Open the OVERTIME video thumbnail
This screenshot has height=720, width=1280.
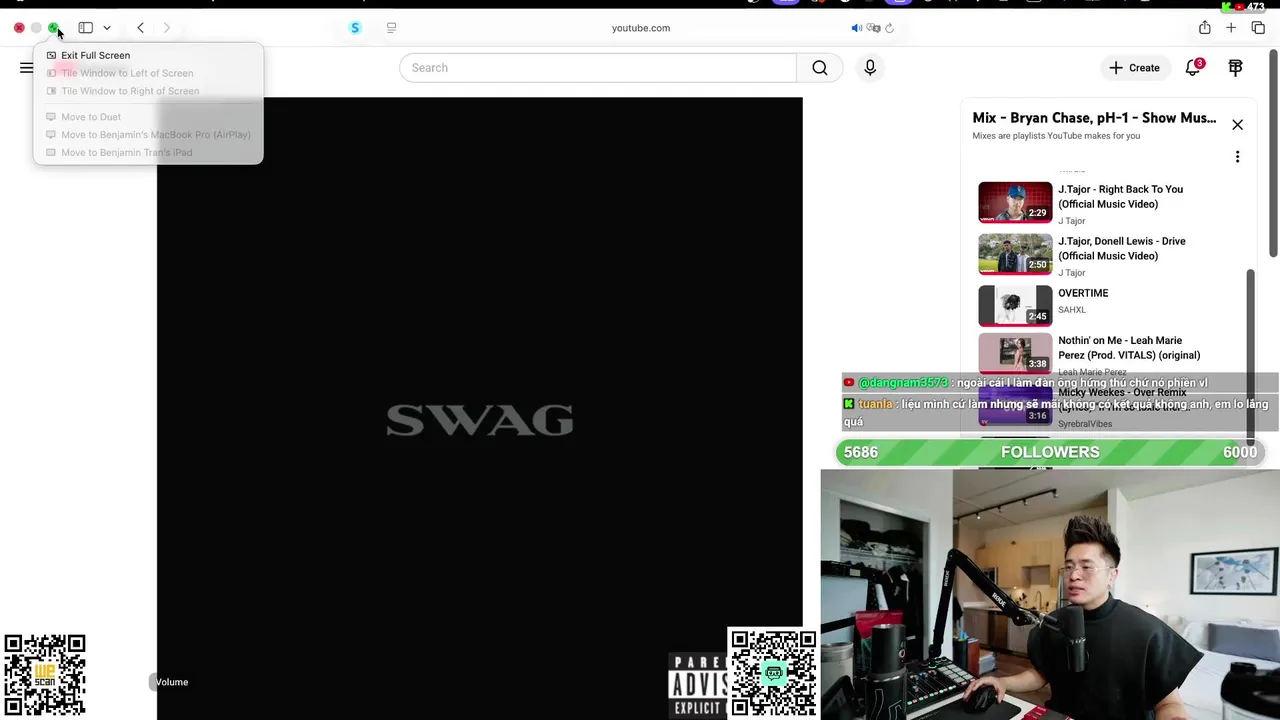(1015, 306)
